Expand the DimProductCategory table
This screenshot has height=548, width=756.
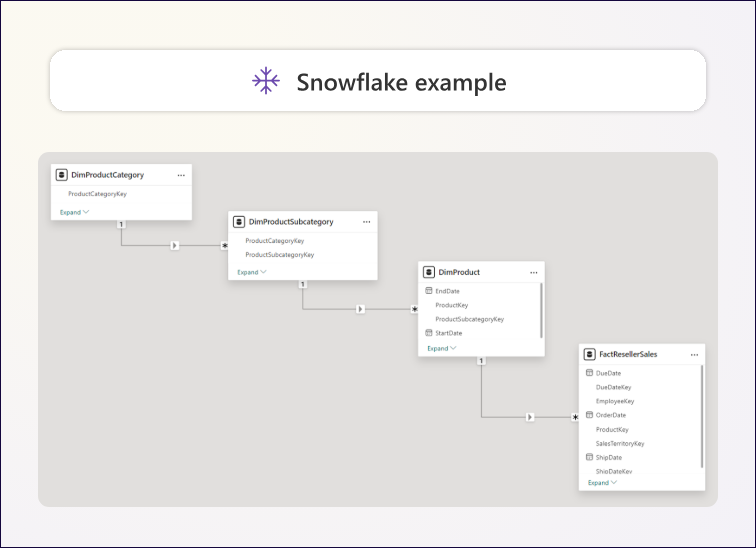click(x=74, y=212)
